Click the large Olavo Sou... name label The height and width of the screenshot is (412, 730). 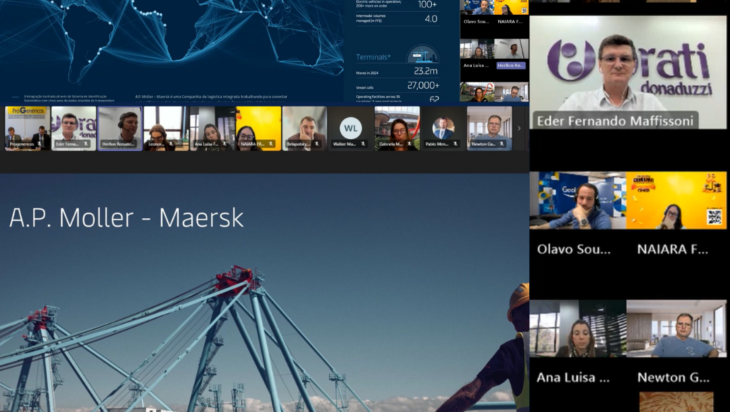(x=573, y=250)
